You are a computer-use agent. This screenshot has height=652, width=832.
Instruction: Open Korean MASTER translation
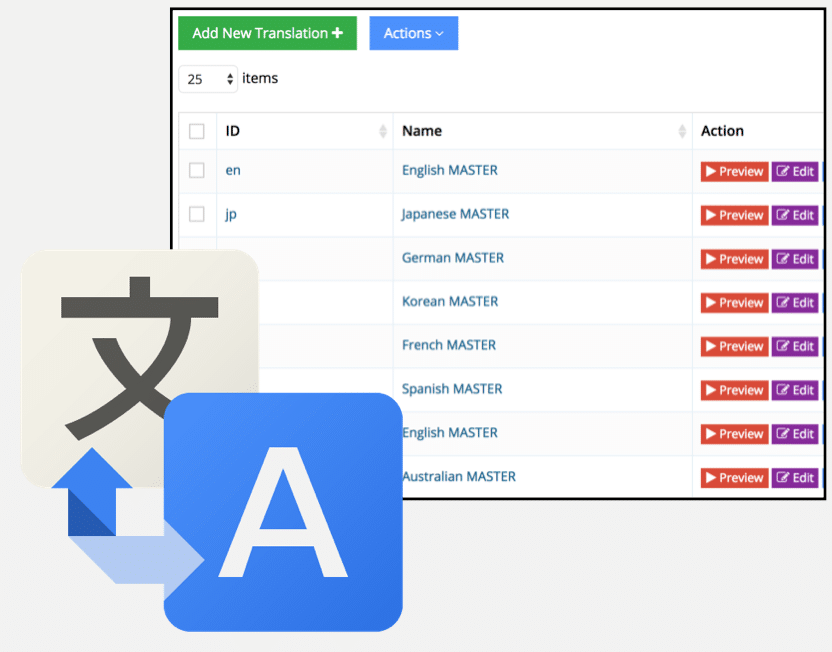(450, 301)
